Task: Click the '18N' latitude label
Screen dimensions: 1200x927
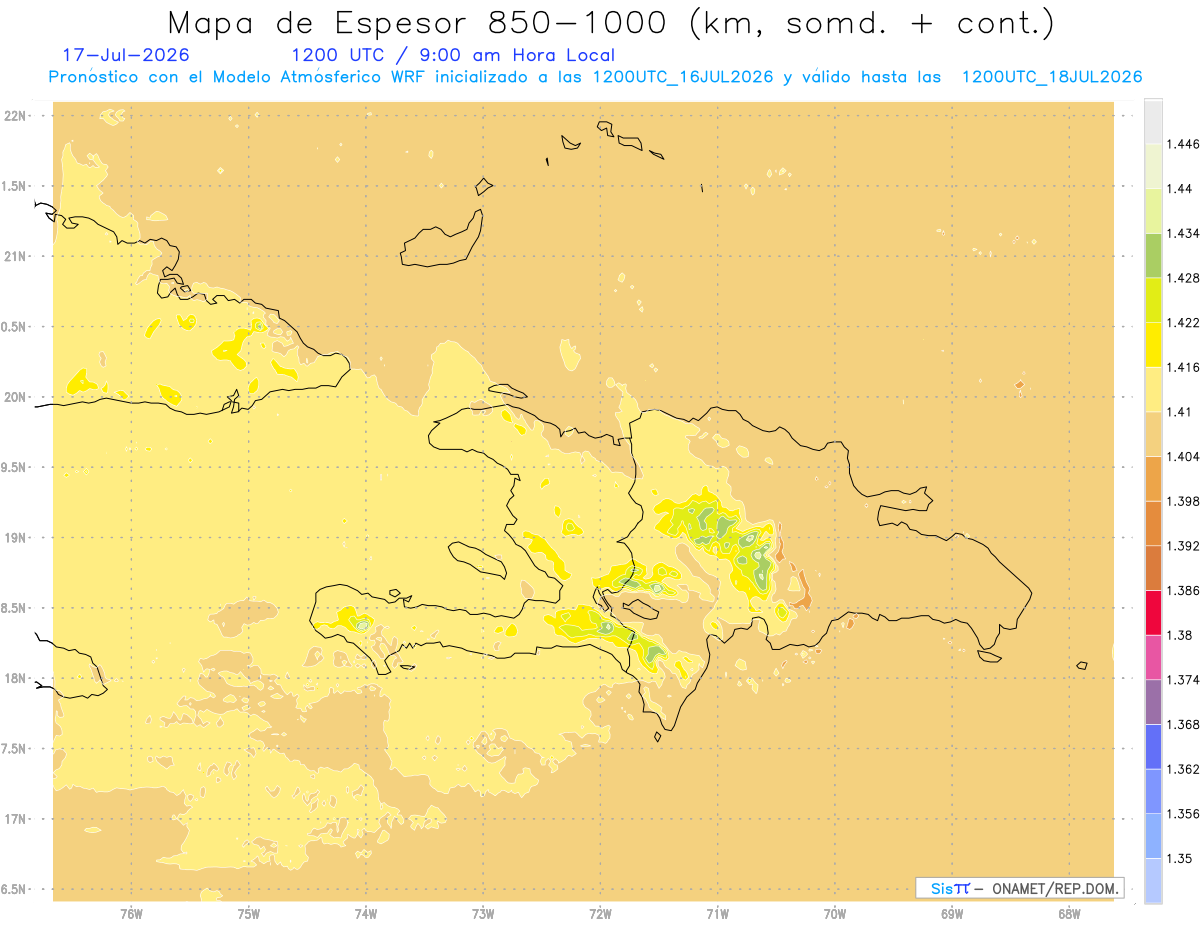Action: coord(16,678)
